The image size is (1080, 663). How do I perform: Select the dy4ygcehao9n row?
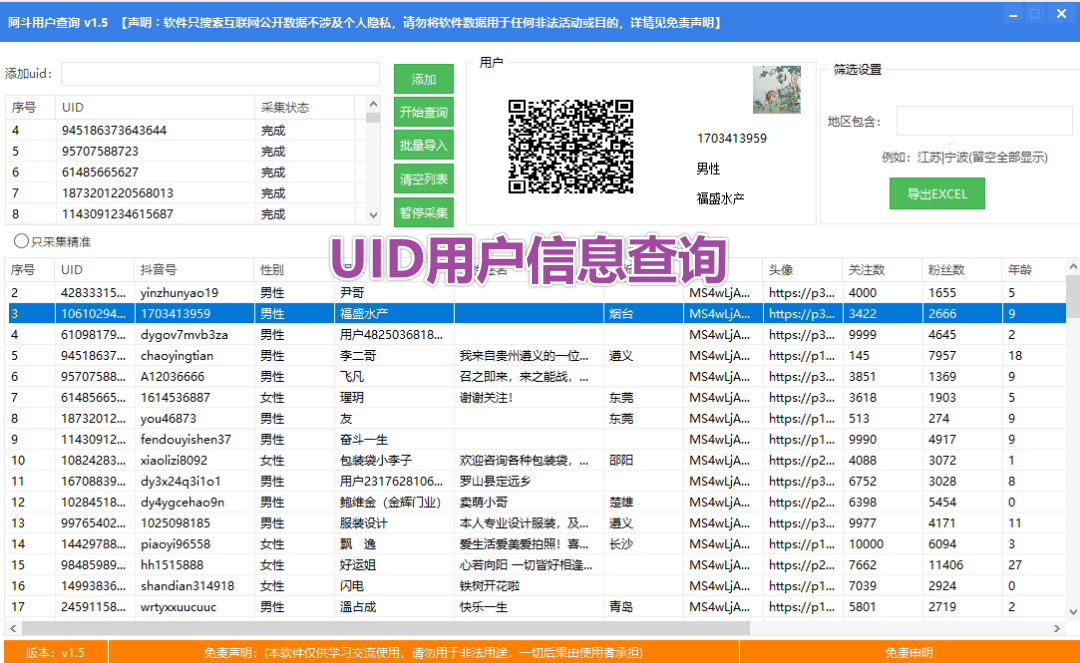tap(536, 502)
